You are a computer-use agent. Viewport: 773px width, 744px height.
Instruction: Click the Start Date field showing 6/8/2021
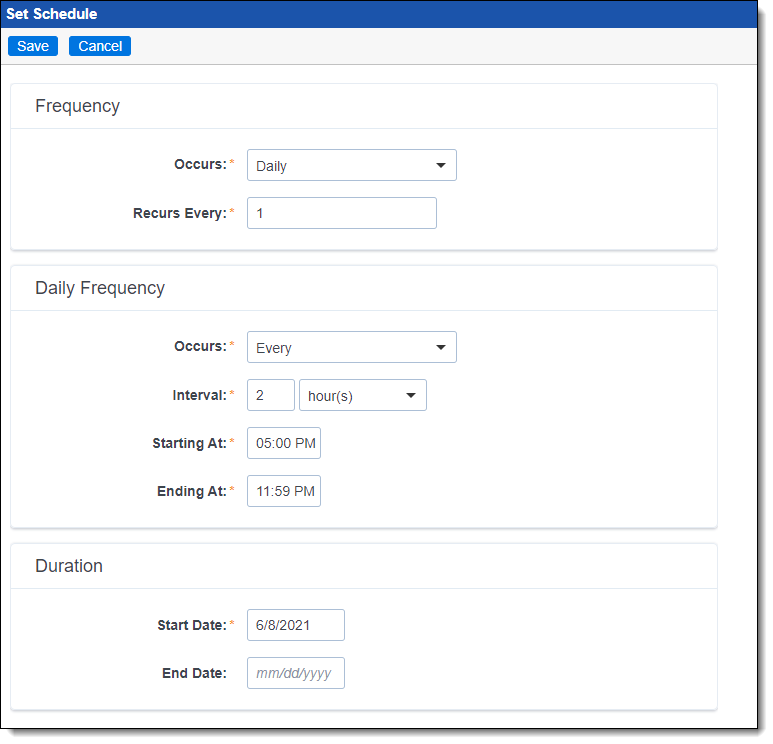(295, 625)
